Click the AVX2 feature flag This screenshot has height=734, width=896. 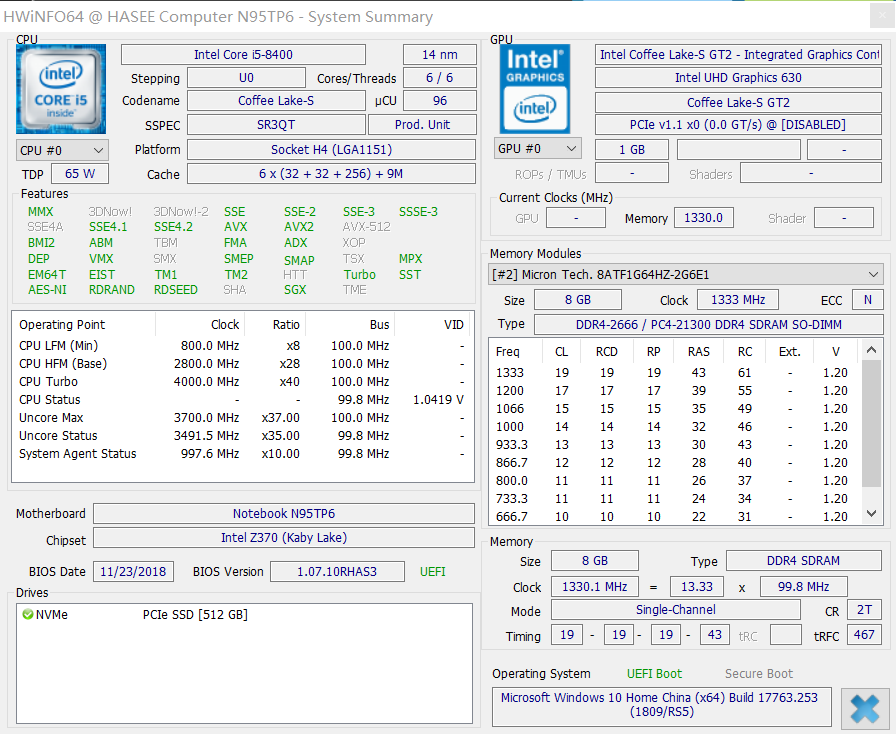click(299, 227)
